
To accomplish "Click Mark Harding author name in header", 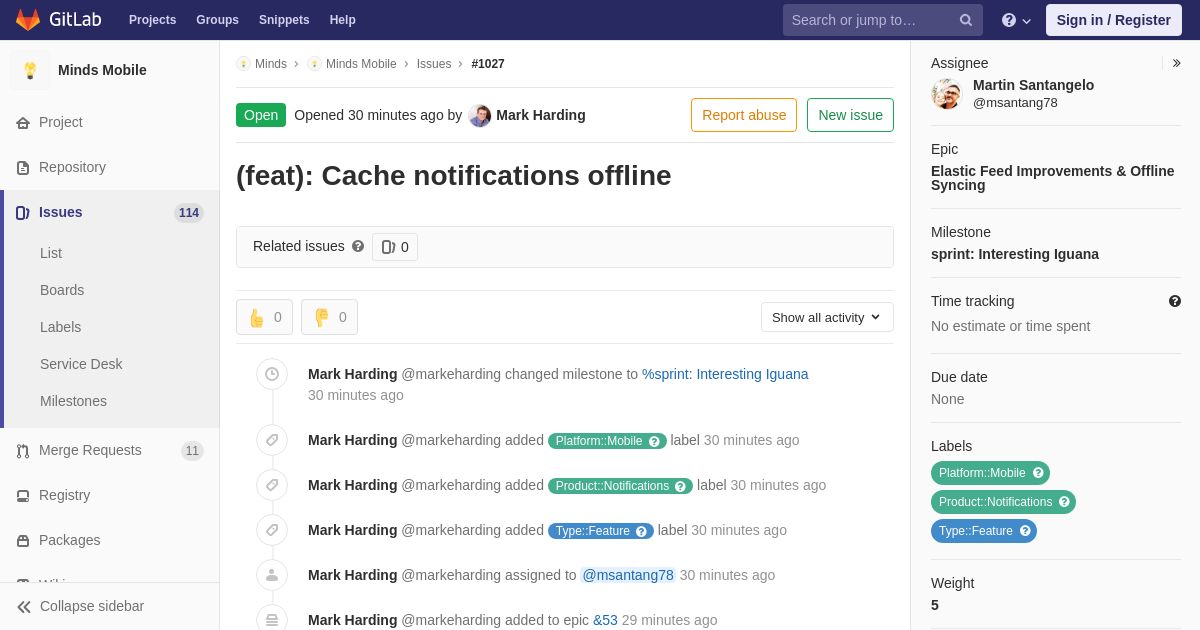I will coord(541,115).
